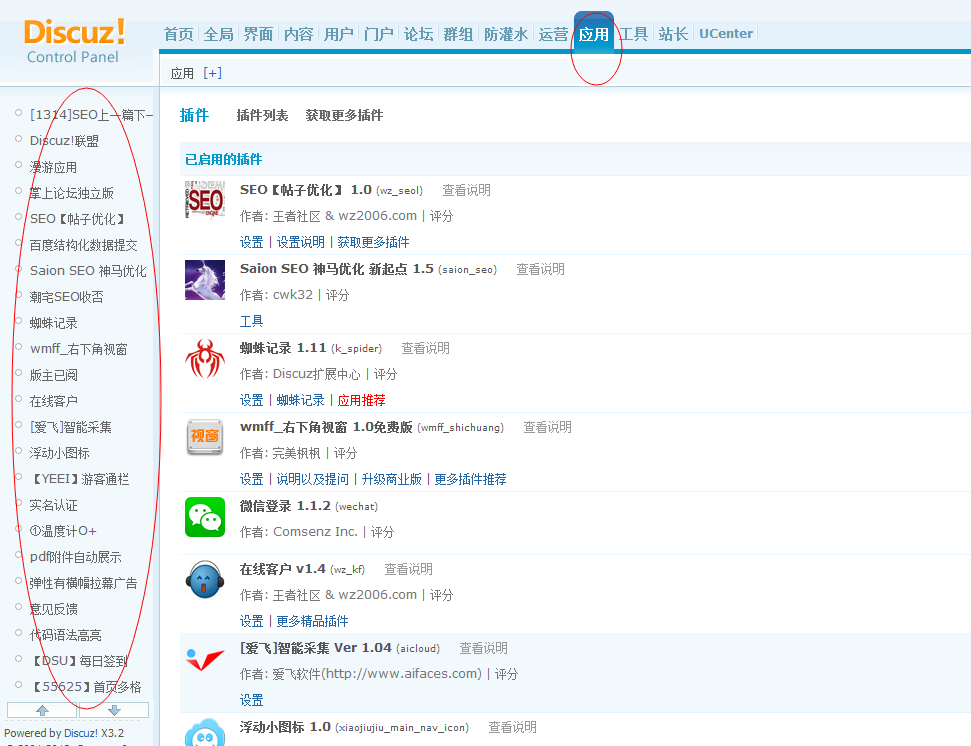
Task: Open the 门户 top menu
Action: [x=378, y=34]
